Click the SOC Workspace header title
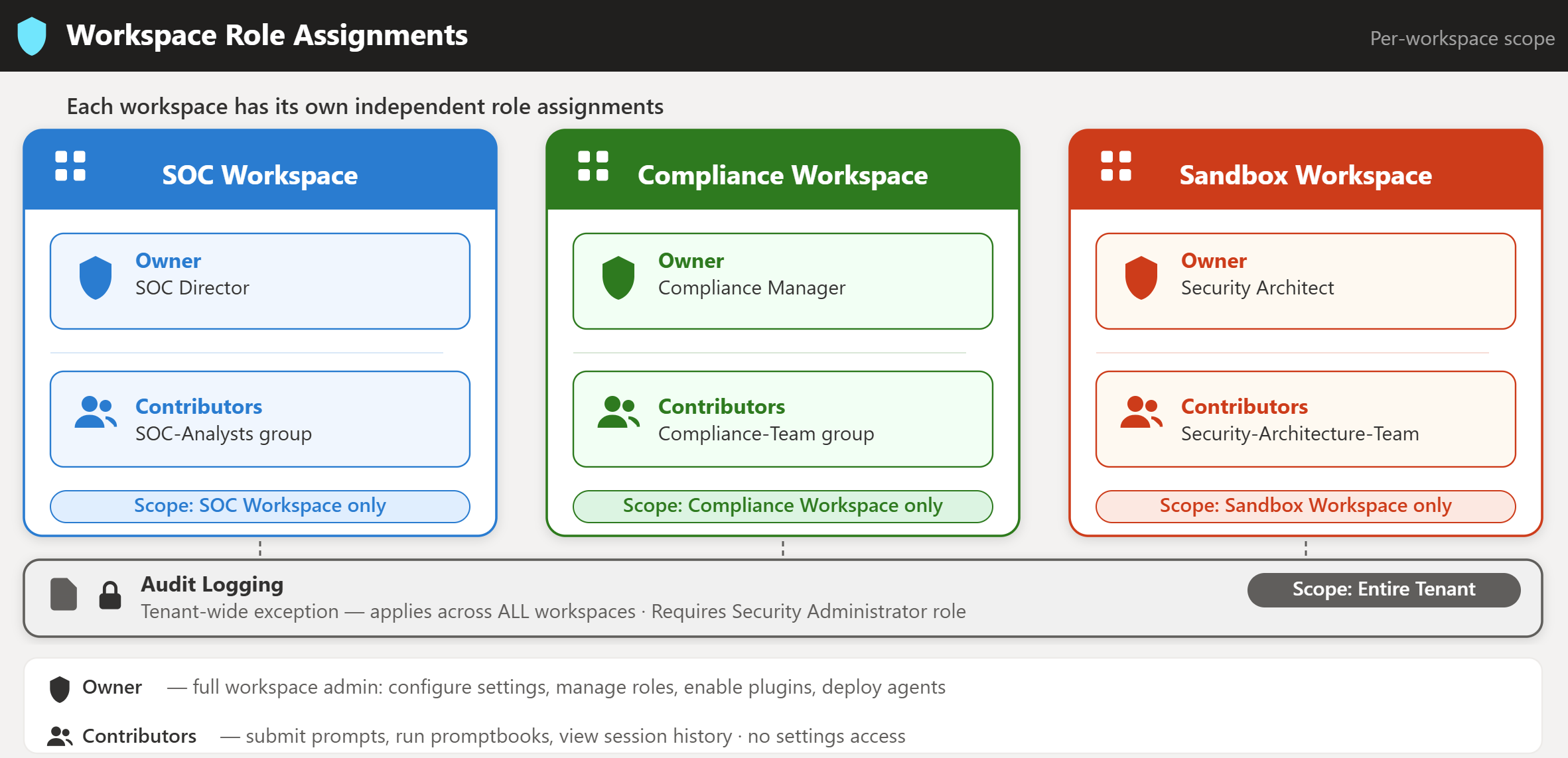The height and width of the screenshot is (758, 1568). 260,176
